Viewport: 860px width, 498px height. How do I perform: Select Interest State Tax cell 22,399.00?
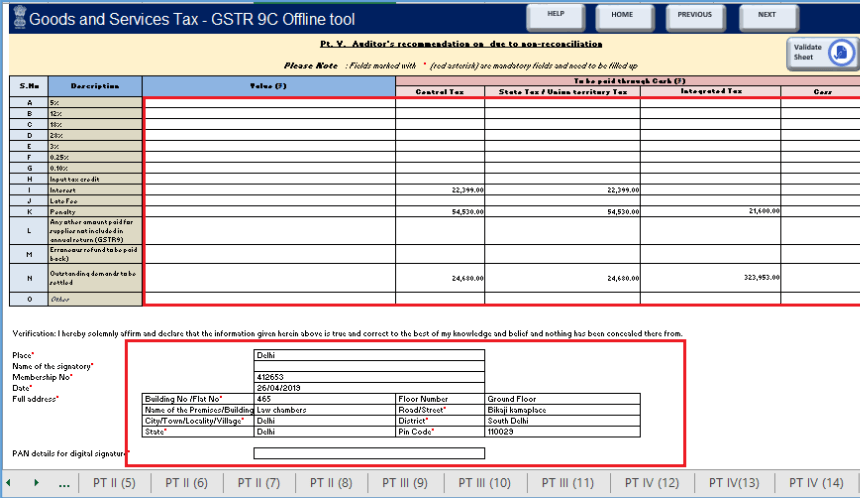point(563,190)
